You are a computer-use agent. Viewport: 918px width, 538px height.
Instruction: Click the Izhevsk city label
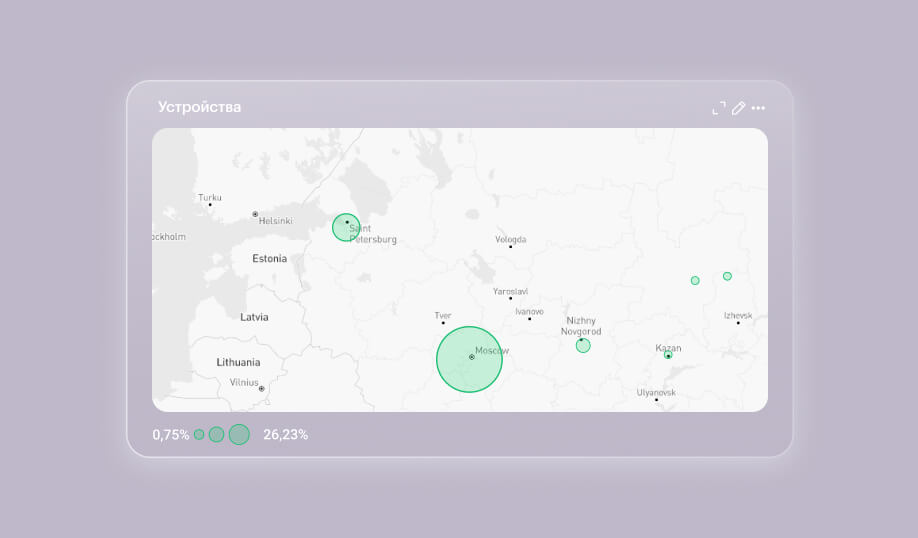coord(738,316)
